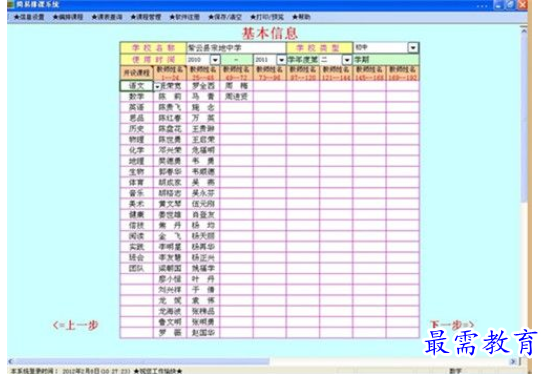This screenshot has height=374, width=546.
Task: Open the ★编排课程 menu
Action: coord(68,17)
